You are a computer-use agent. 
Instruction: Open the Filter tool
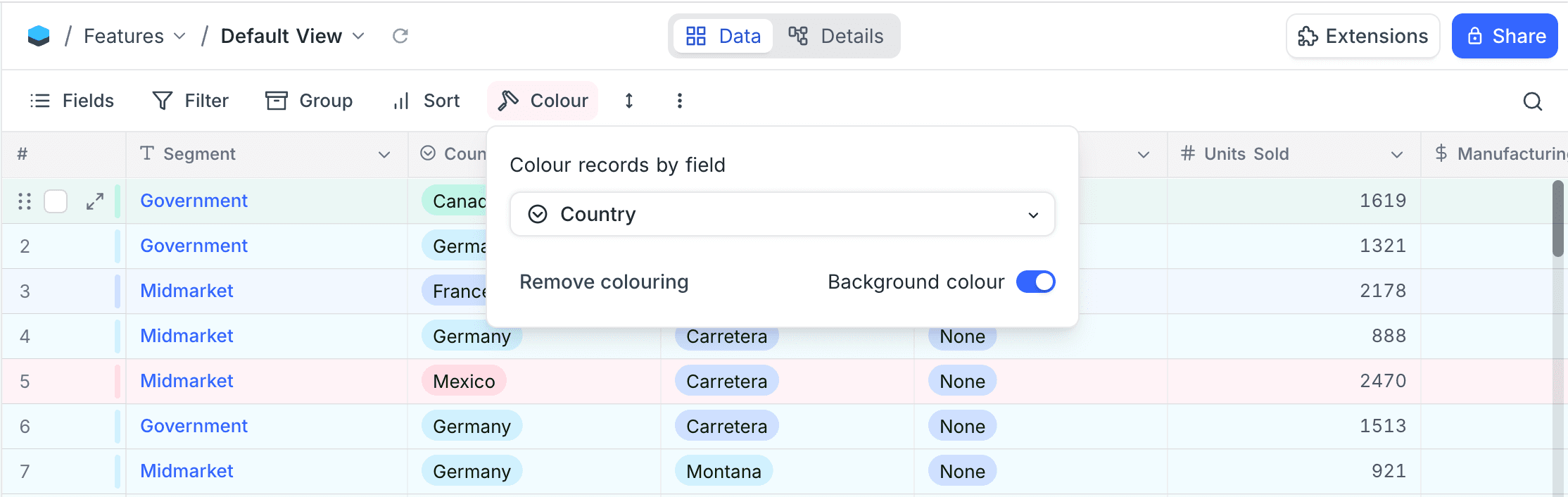point(191,101)
